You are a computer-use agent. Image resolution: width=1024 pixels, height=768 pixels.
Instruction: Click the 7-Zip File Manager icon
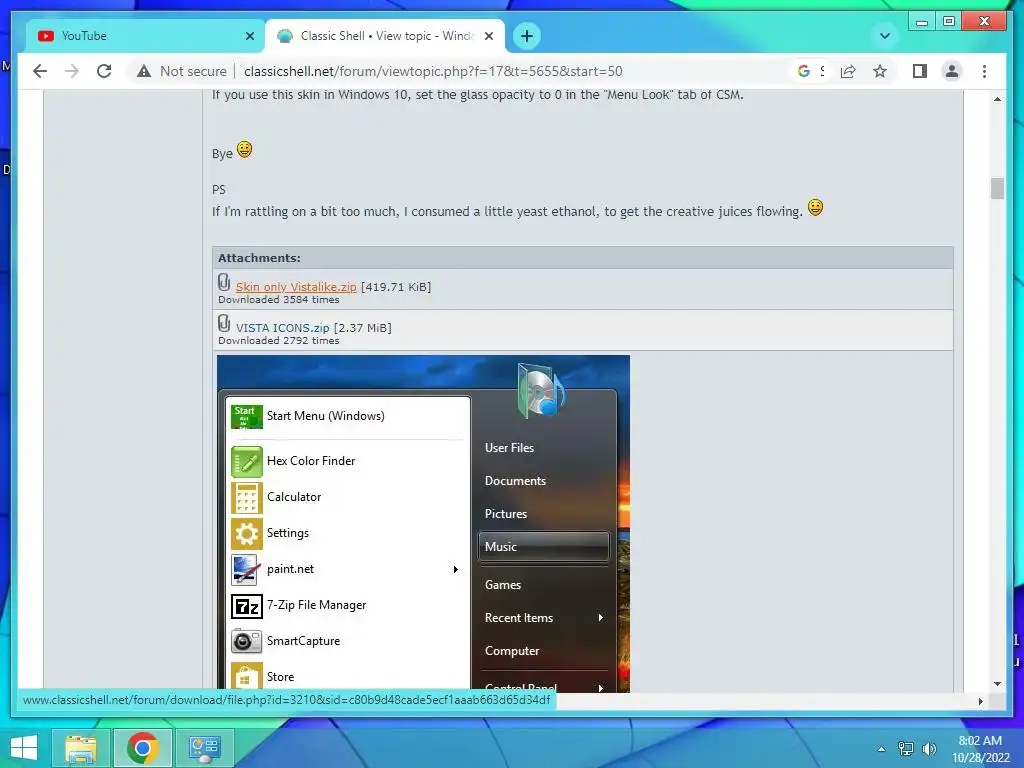[247, 607]
